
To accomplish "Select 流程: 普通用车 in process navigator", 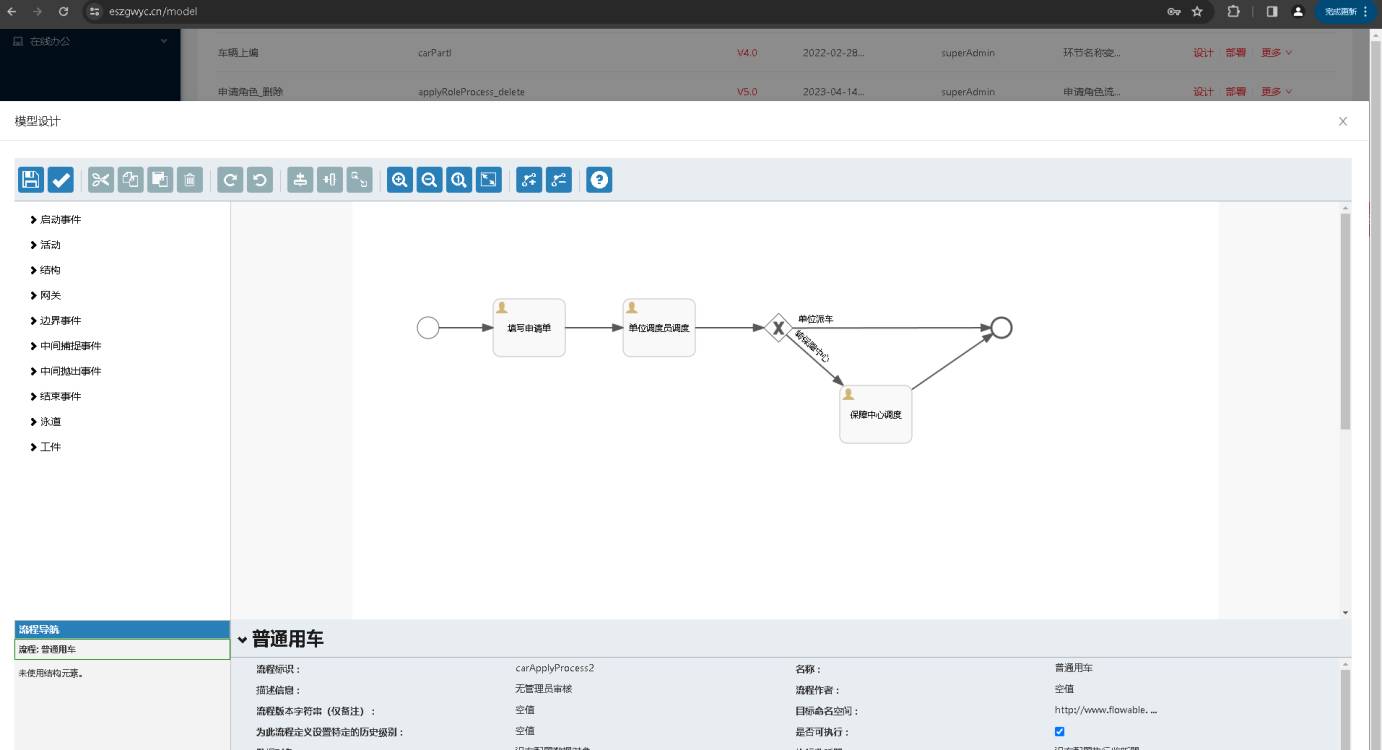I will click(x=122, y=650).
